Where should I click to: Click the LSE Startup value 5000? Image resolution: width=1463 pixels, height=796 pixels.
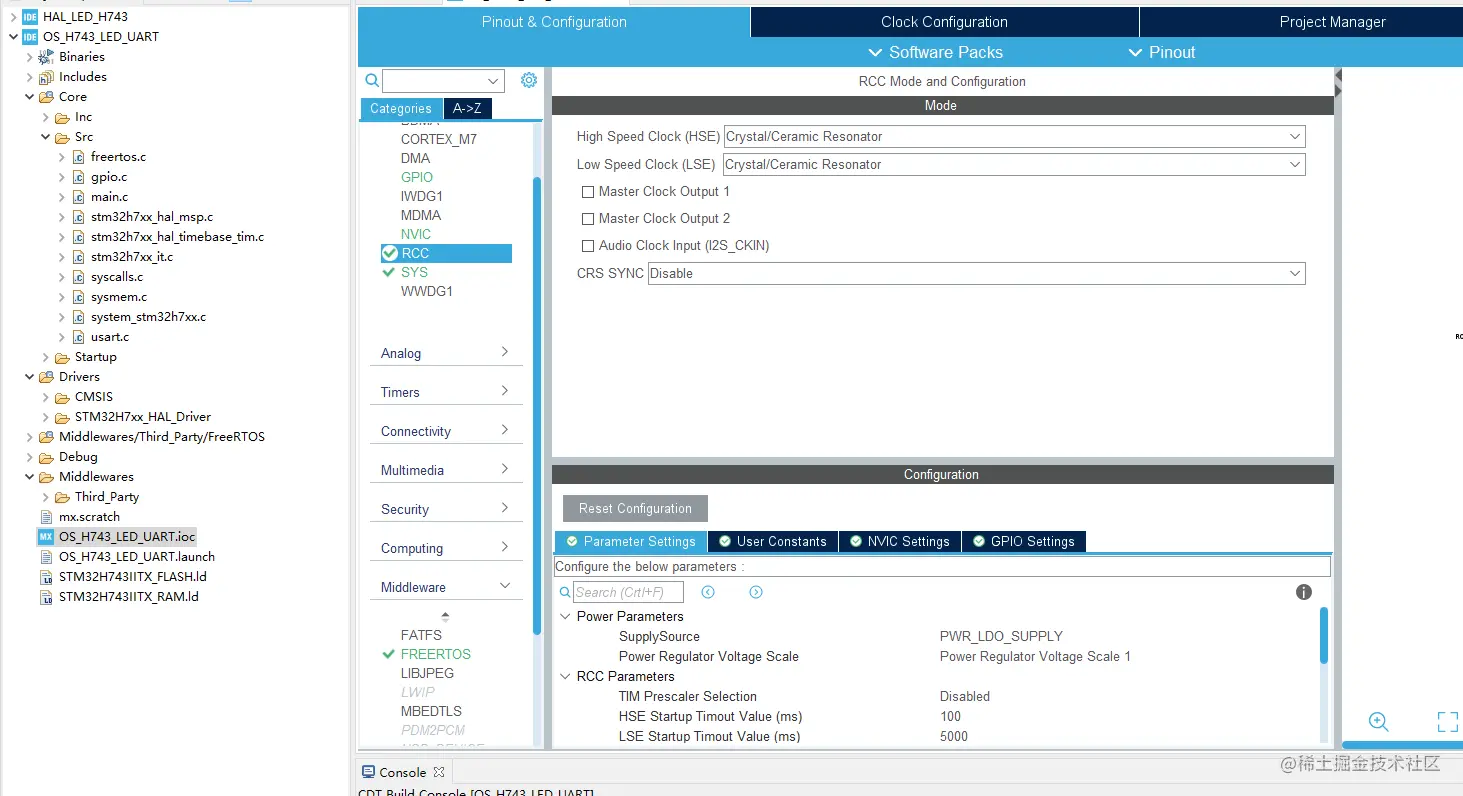coord(954,736)
